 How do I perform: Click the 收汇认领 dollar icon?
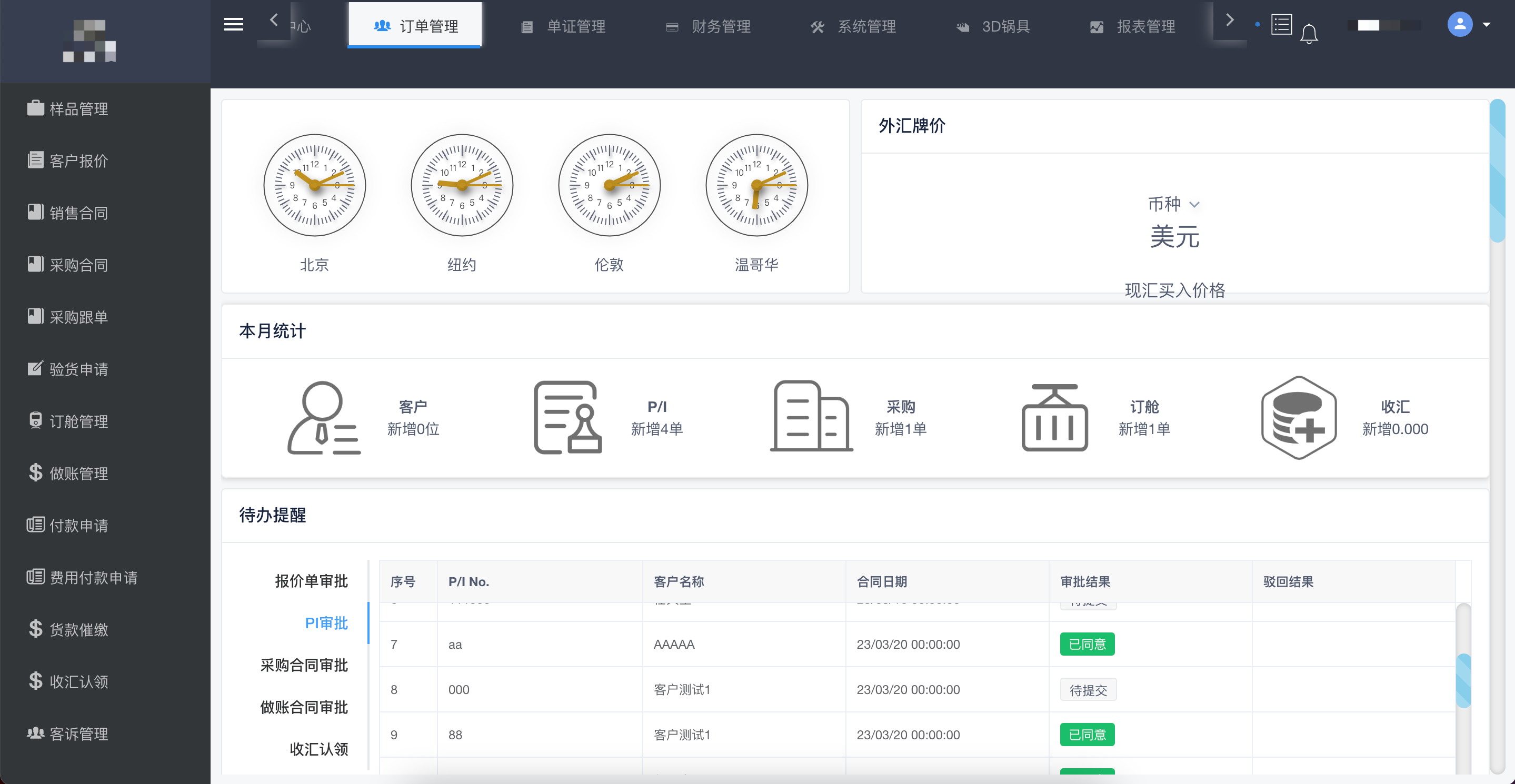(x=35, y=681)
